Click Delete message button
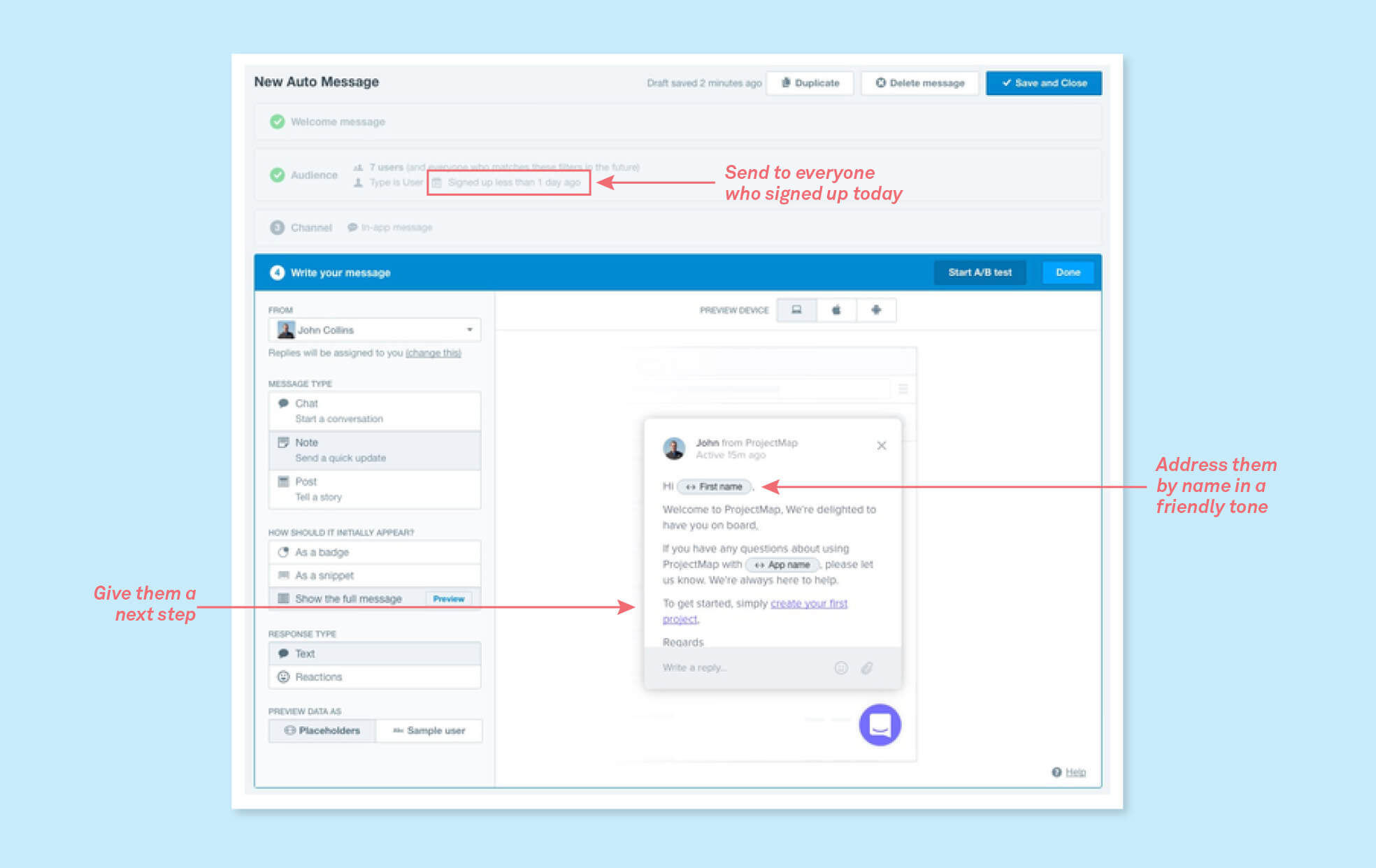 pos(919,83)
